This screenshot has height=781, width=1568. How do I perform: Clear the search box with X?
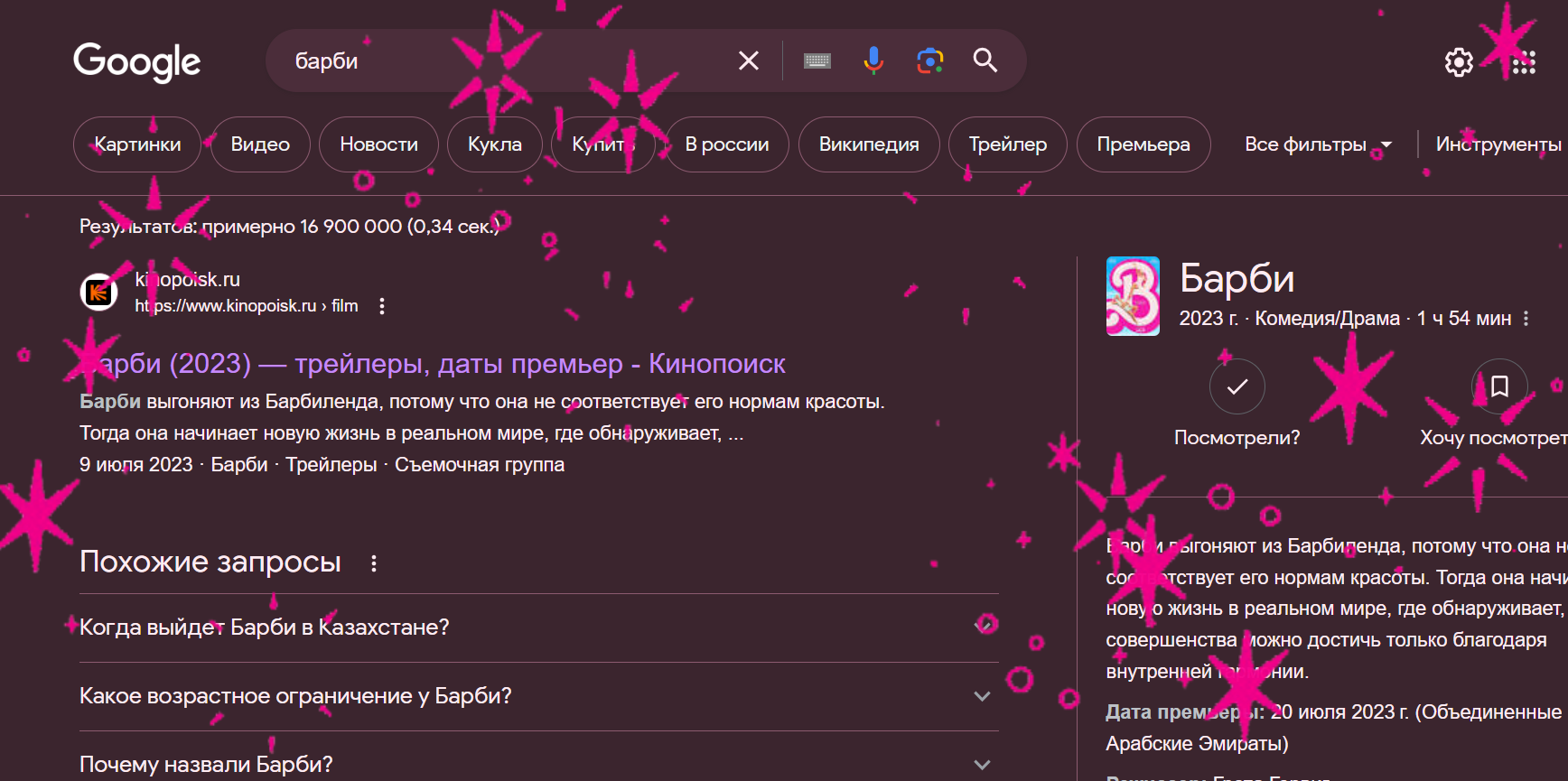[x=749, y=60]
